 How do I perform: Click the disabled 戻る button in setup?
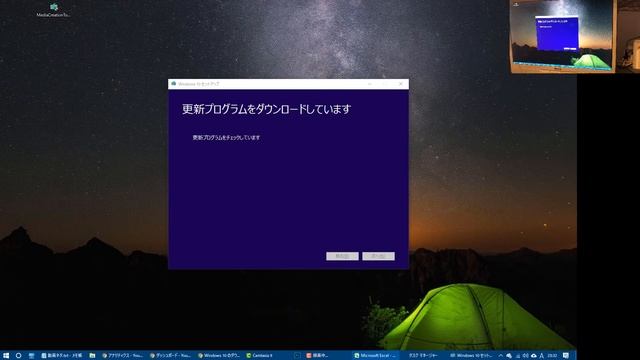(x=342, y=256)
